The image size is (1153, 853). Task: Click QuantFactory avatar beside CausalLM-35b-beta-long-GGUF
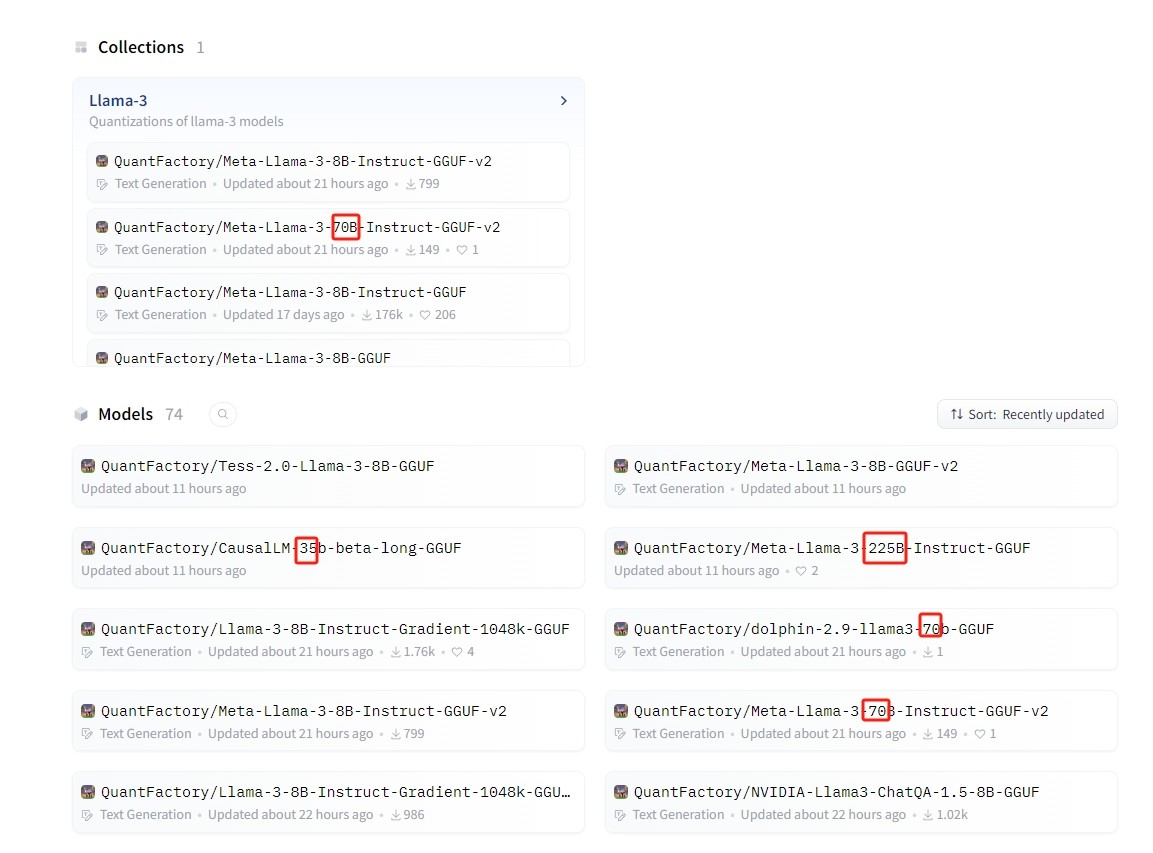pyautogui.click(x=88, y=548)
